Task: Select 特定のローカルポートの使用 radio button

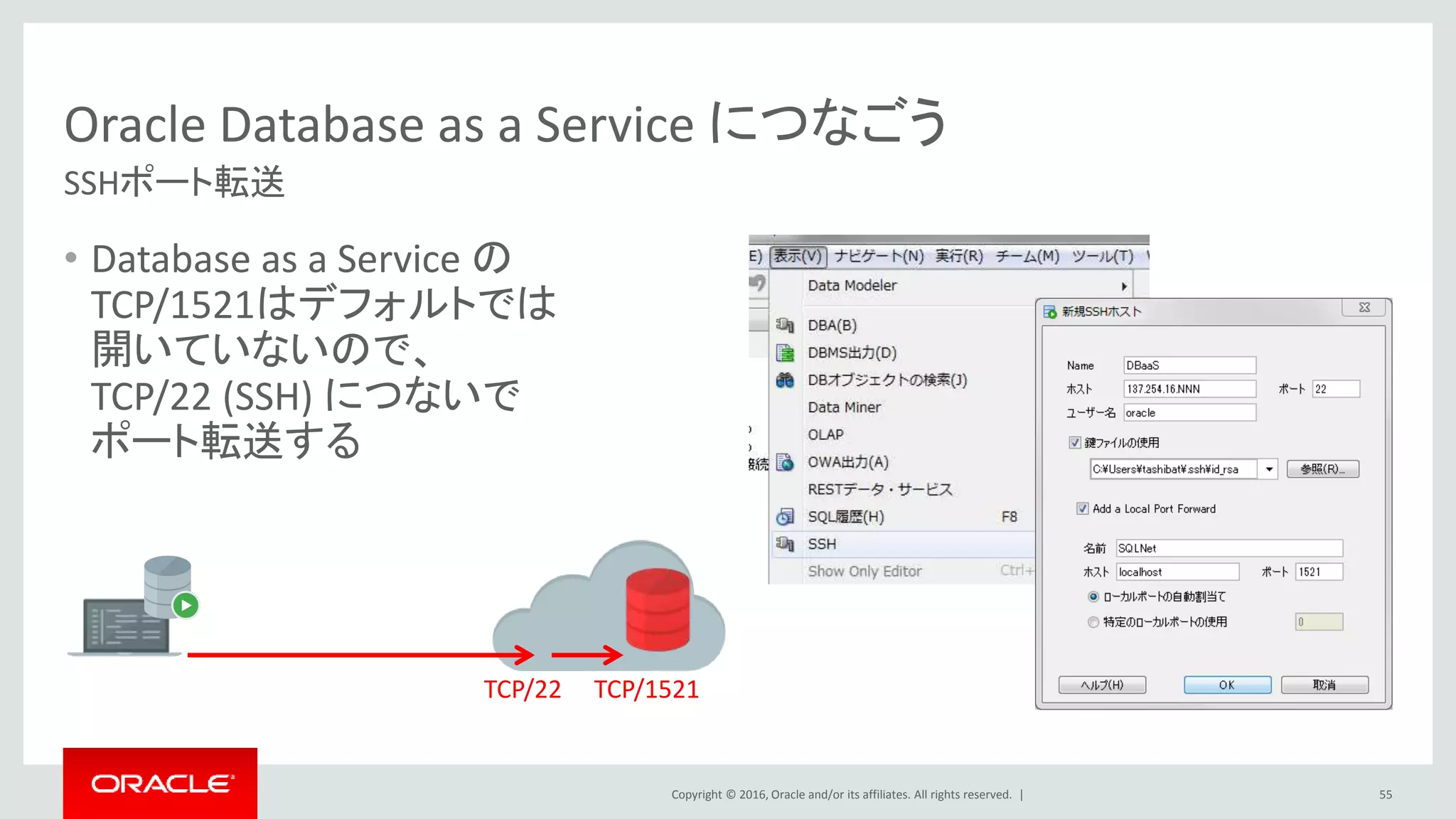Action: tap(1093, 622)
